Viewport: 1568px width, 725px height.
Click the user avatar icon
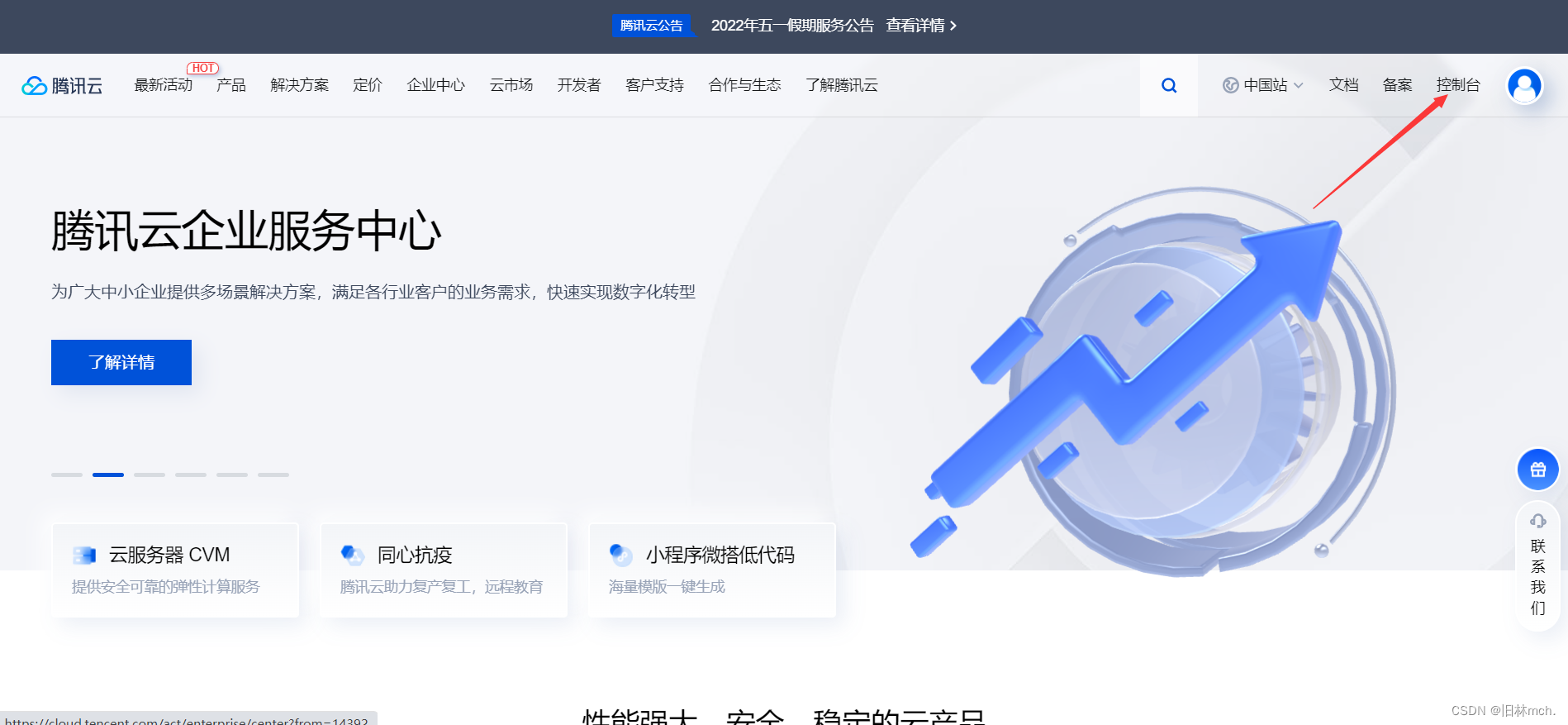point(1524,85)
